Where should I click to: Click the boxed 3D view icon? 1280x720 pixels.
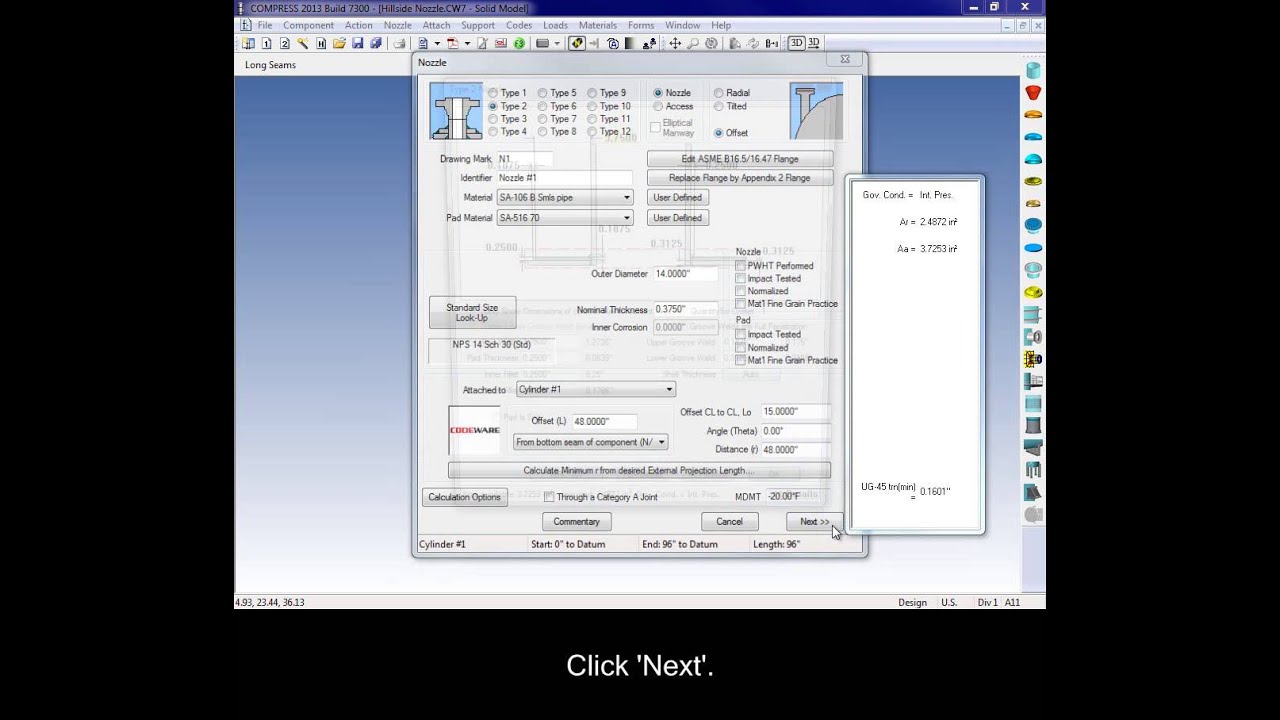[796, 43]
